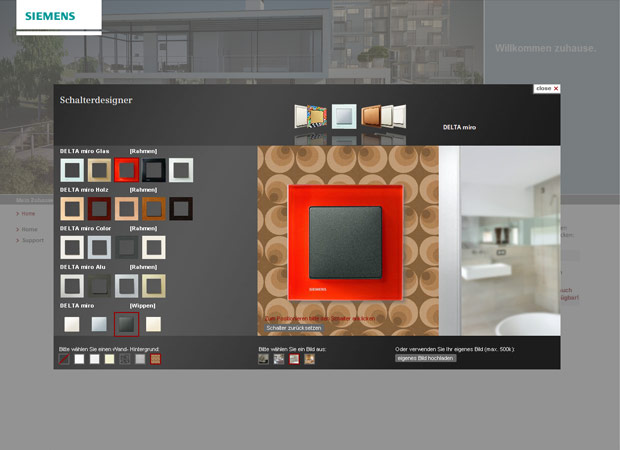This screenshot has width=620, height=450.
Task: Set wall background to pale yellow
Action: tap(110, 359)
